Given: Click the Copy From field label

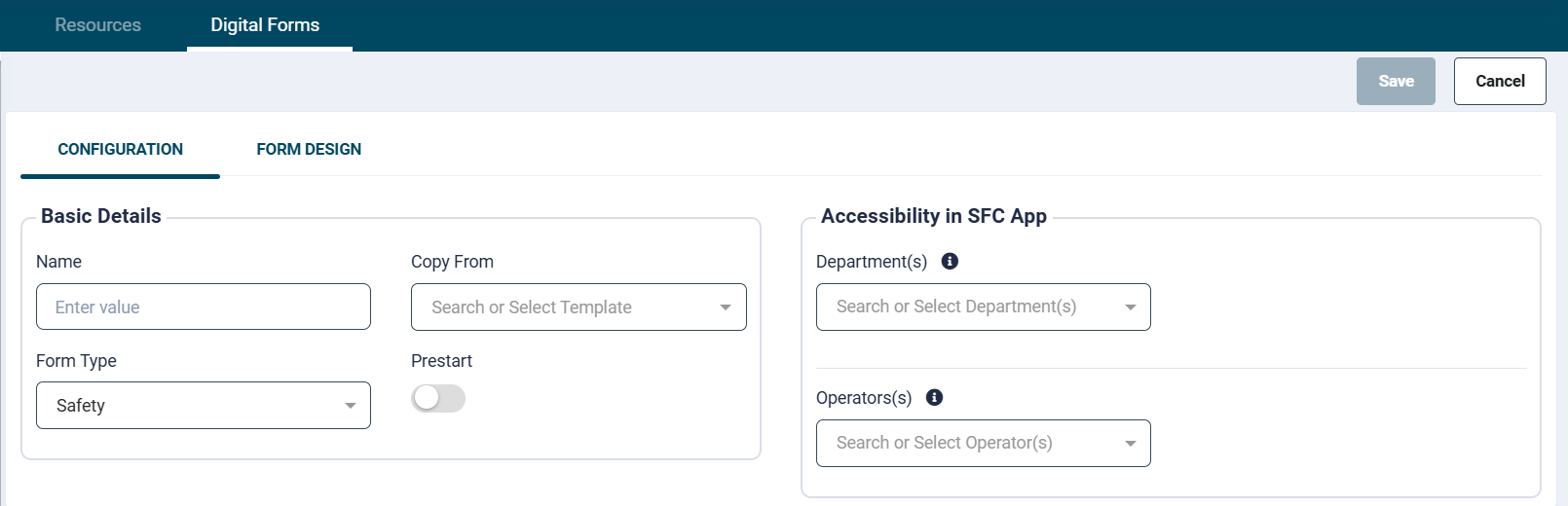Looking at the screenshot, I should tap(452, 262).
